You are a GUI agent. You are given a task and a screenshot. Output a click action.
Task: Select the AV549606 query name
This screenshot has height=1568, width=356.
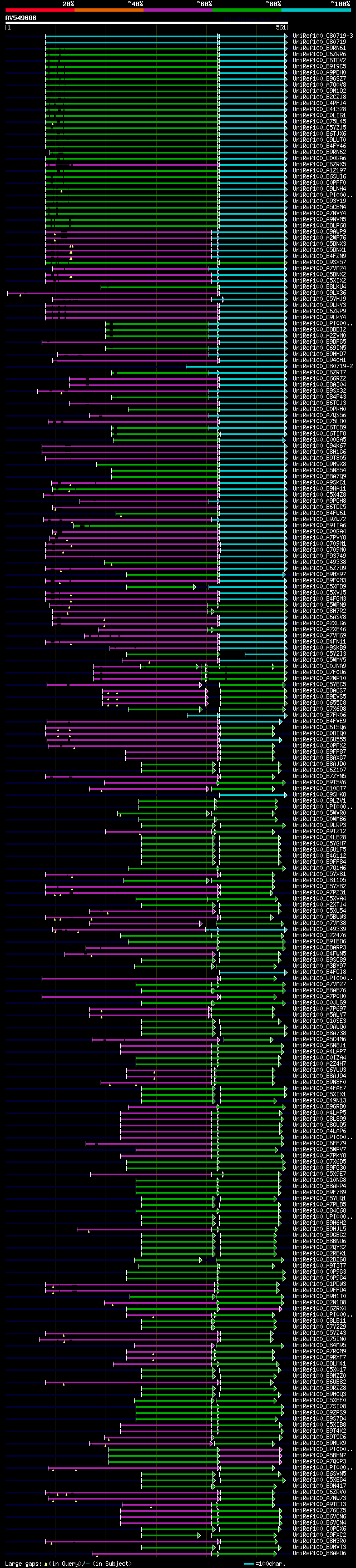(x=21, y=18)
